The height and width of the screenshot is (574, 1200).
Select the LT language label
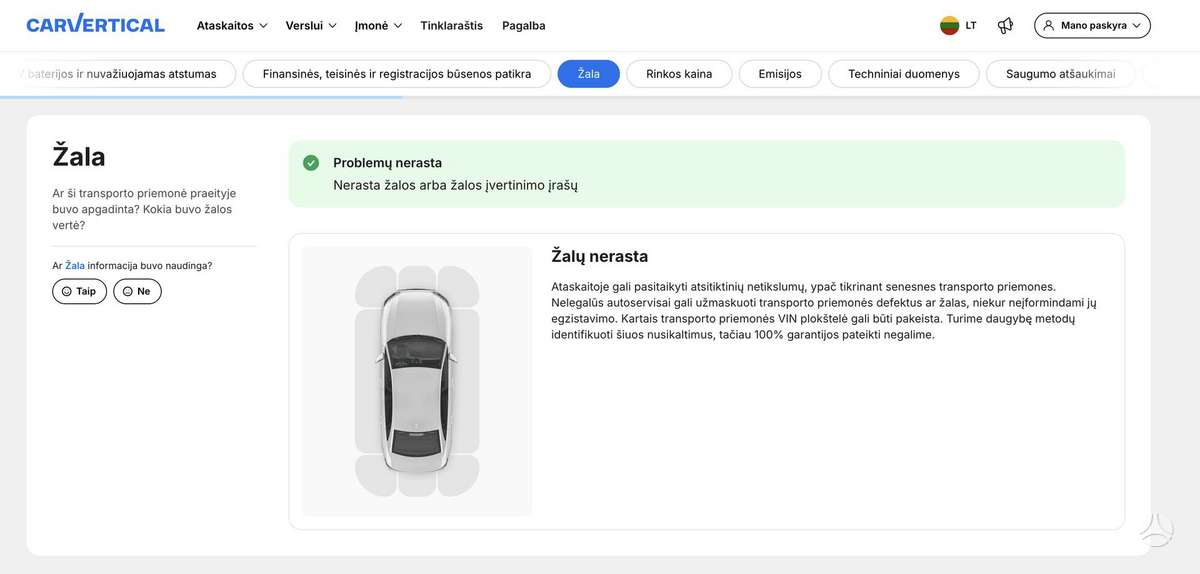pos(971,26)
